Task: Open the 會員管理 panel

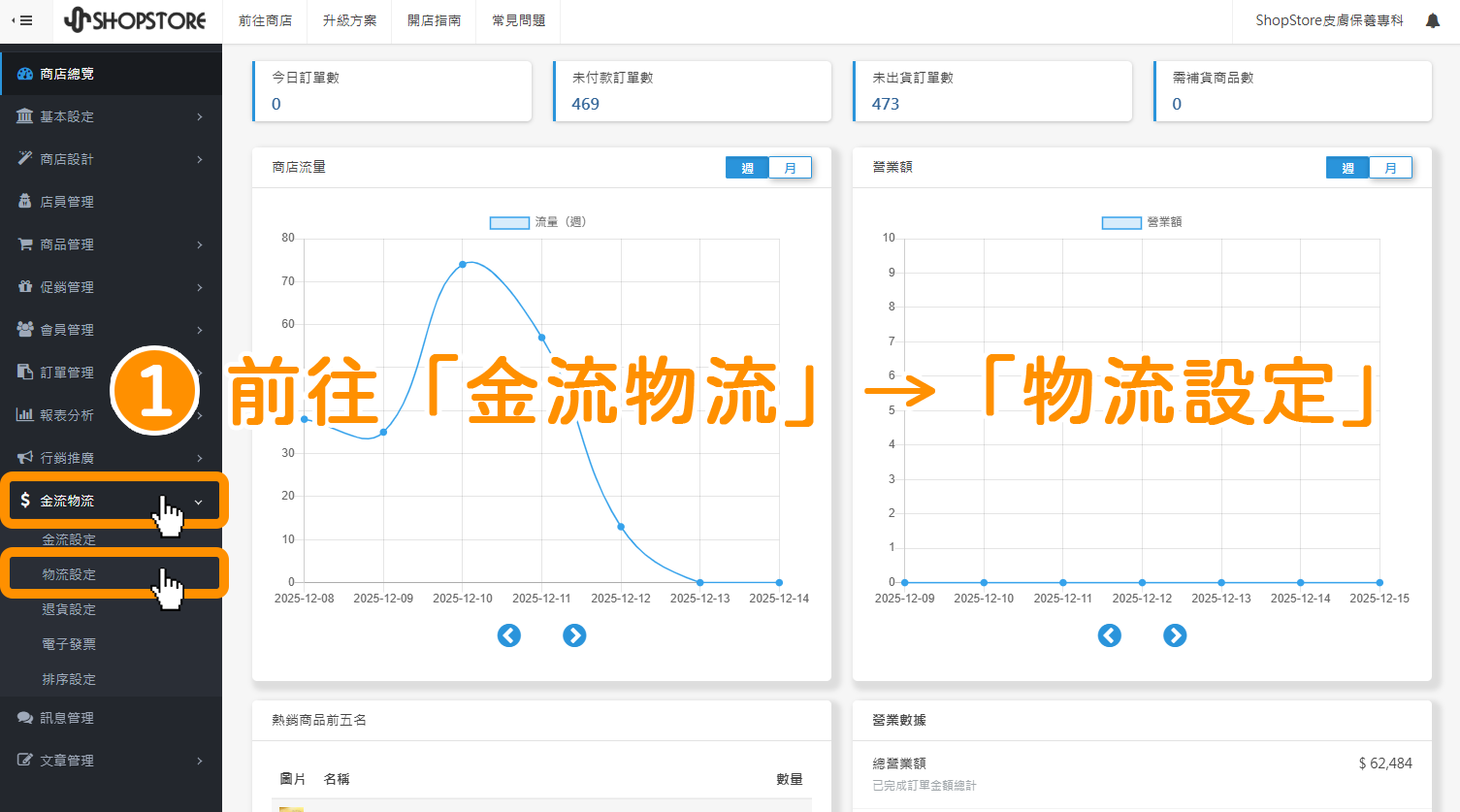Action: tap(66, 329)
